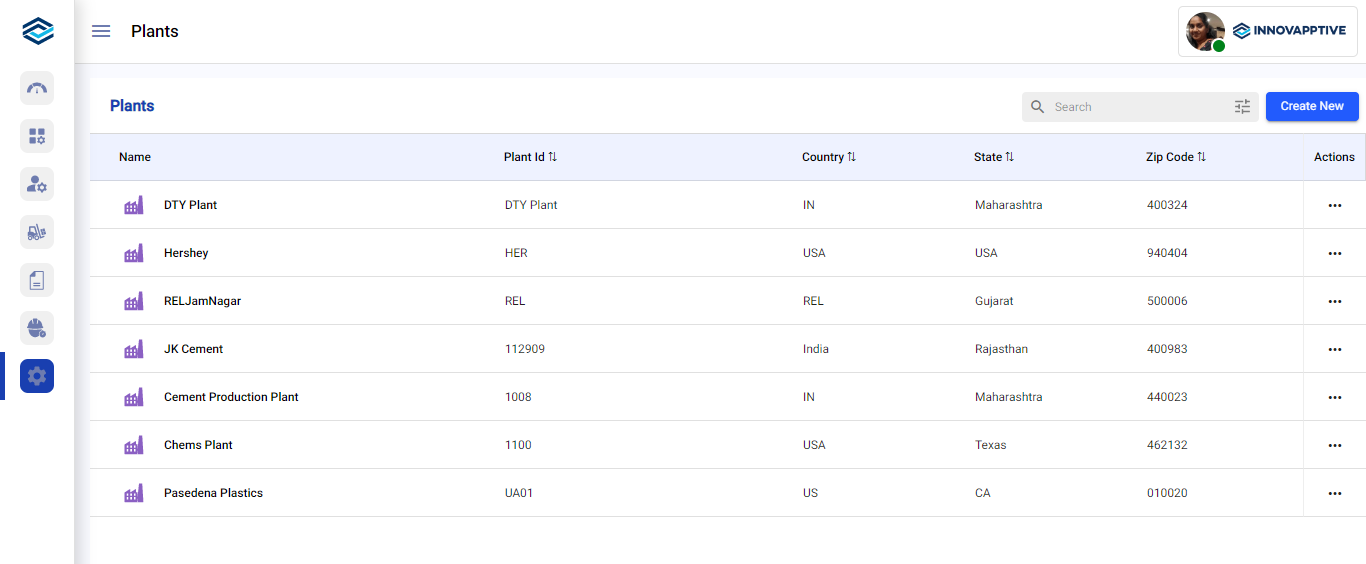Click the Innovapptive logo in sidebar
Image resolution: width=1366 pixels, height=564 pixels.
38,31
